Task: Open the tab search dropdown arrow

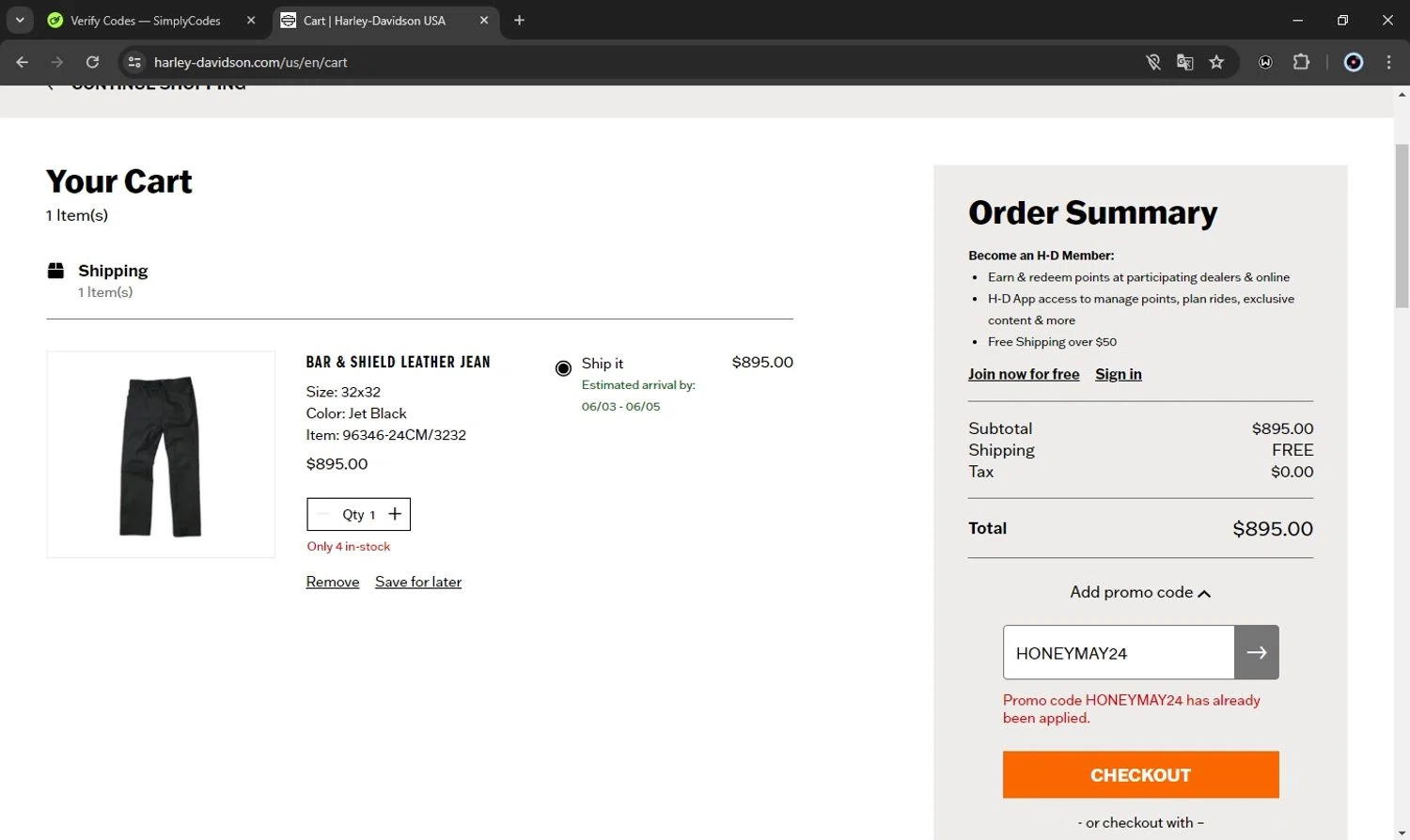Action: point(20,20)
